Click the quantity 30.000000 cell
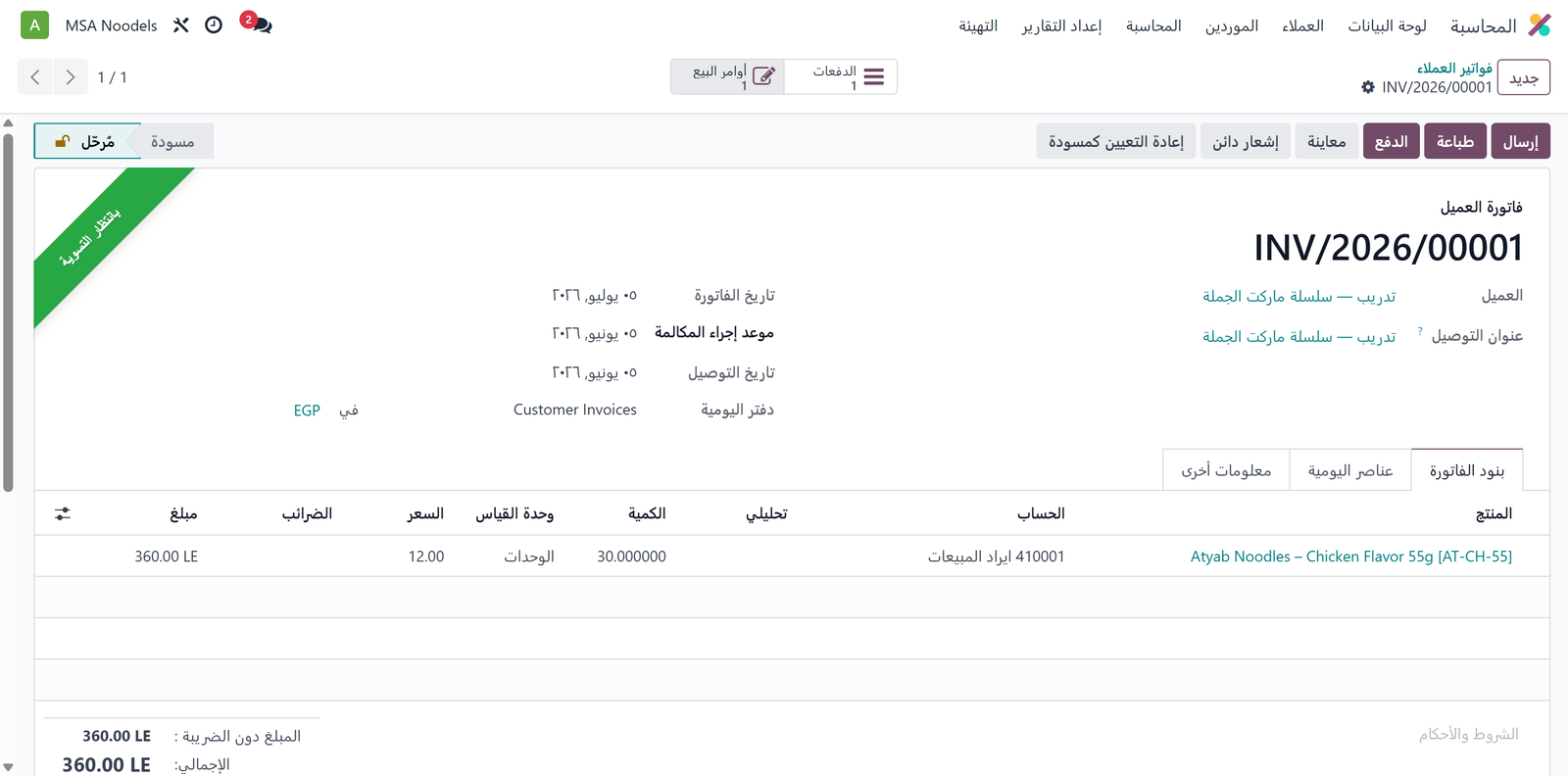This screenshot has width=1568, height=776. point(631,556)
